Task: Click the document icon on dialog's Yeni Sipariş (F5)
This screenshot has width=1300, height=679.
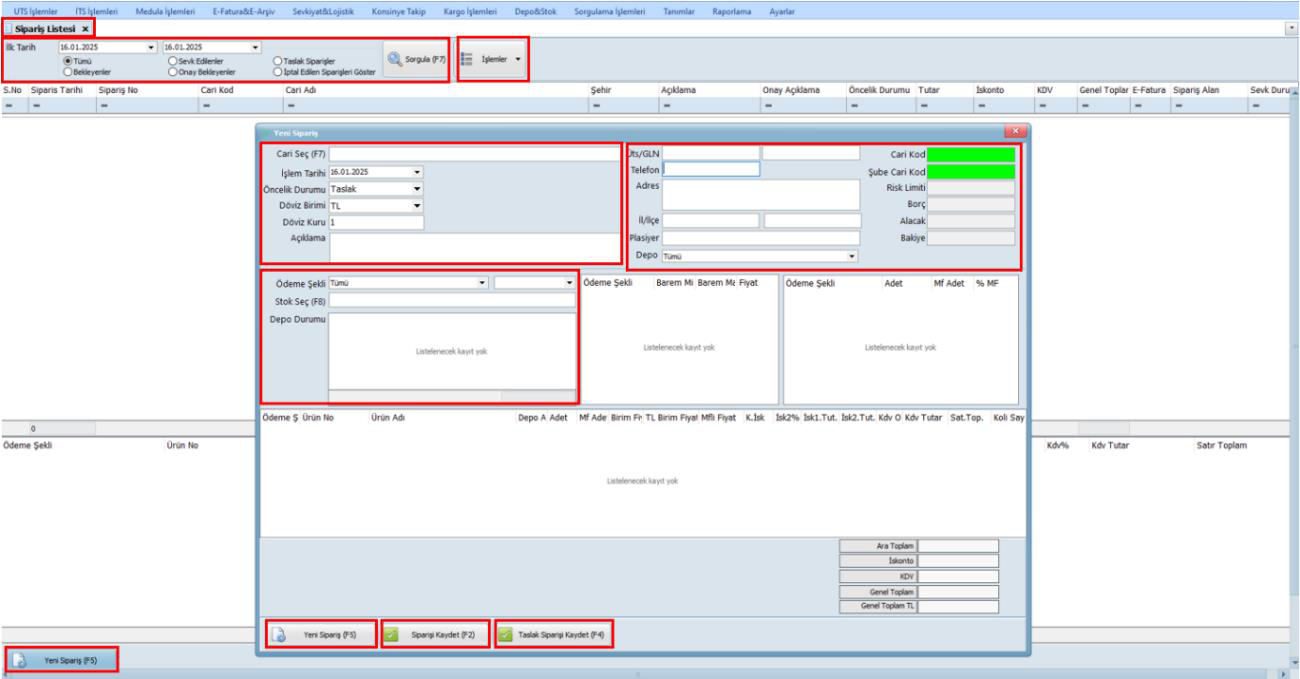Action: pos(284,634)
